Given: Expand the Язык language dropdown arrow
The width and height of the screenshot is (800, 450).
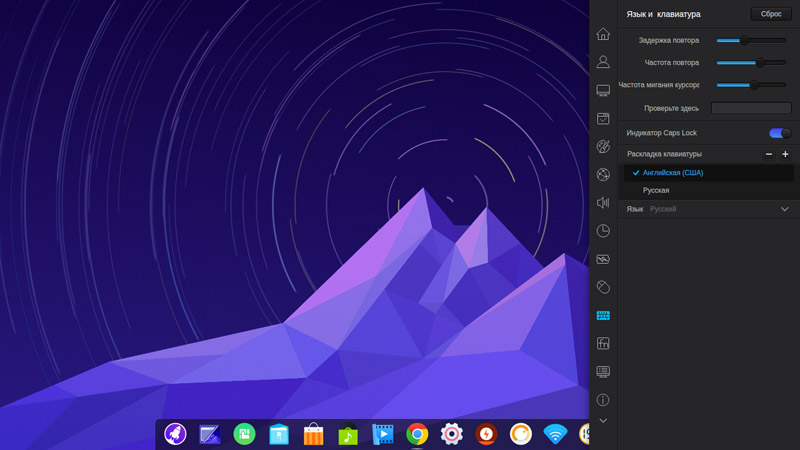Looking at the screenshot, I should point(785,209).
